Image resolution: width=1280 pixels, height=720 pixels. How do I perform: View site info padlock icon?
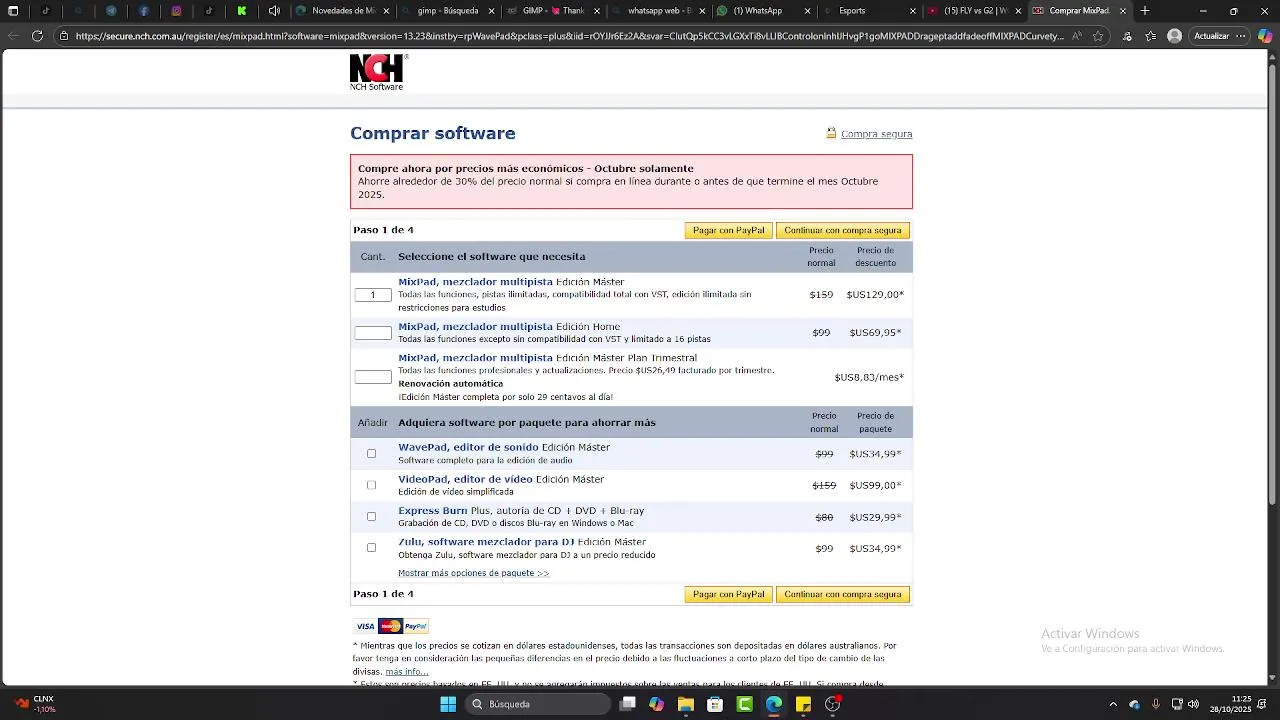[64, 36]
